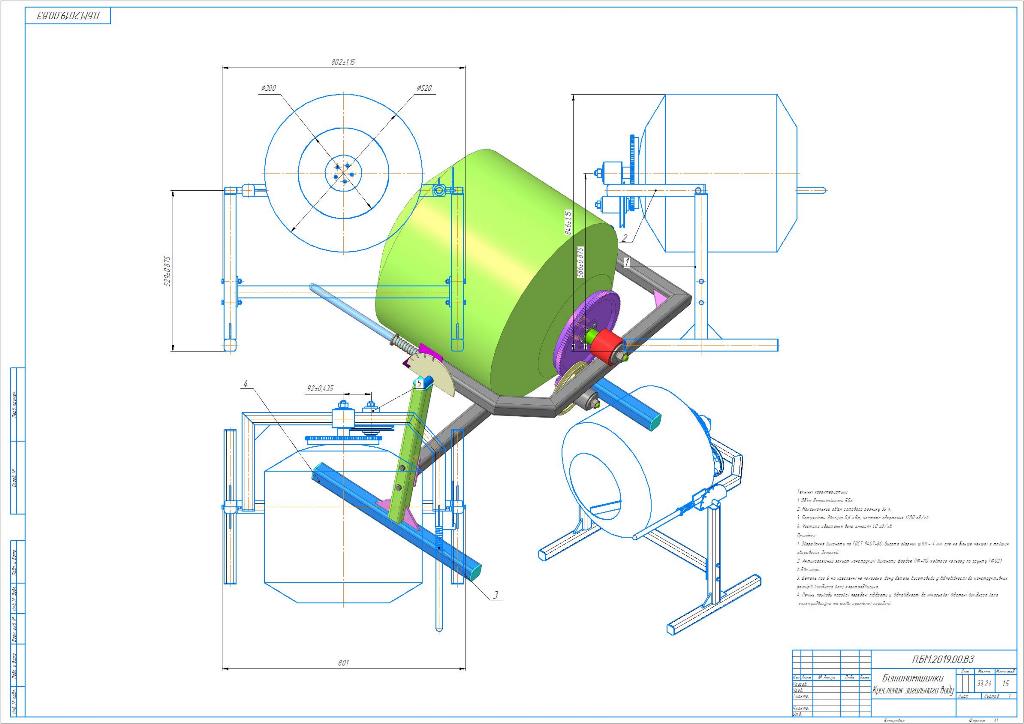
Task: Select the 802±1.15 width dimension text
Action: pyautogui.click(x=343, y=62)
